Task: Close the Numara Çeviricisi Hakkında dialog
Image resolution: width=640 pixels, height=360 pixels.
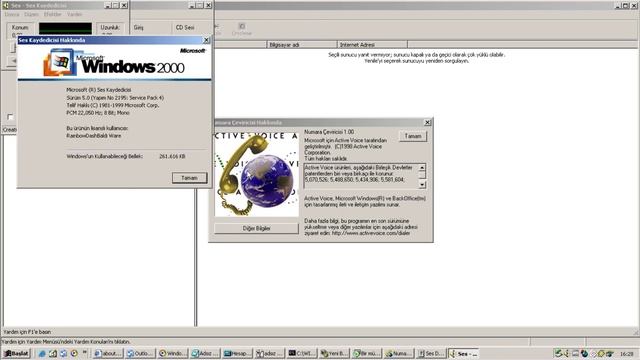Action: pos(427,122)
